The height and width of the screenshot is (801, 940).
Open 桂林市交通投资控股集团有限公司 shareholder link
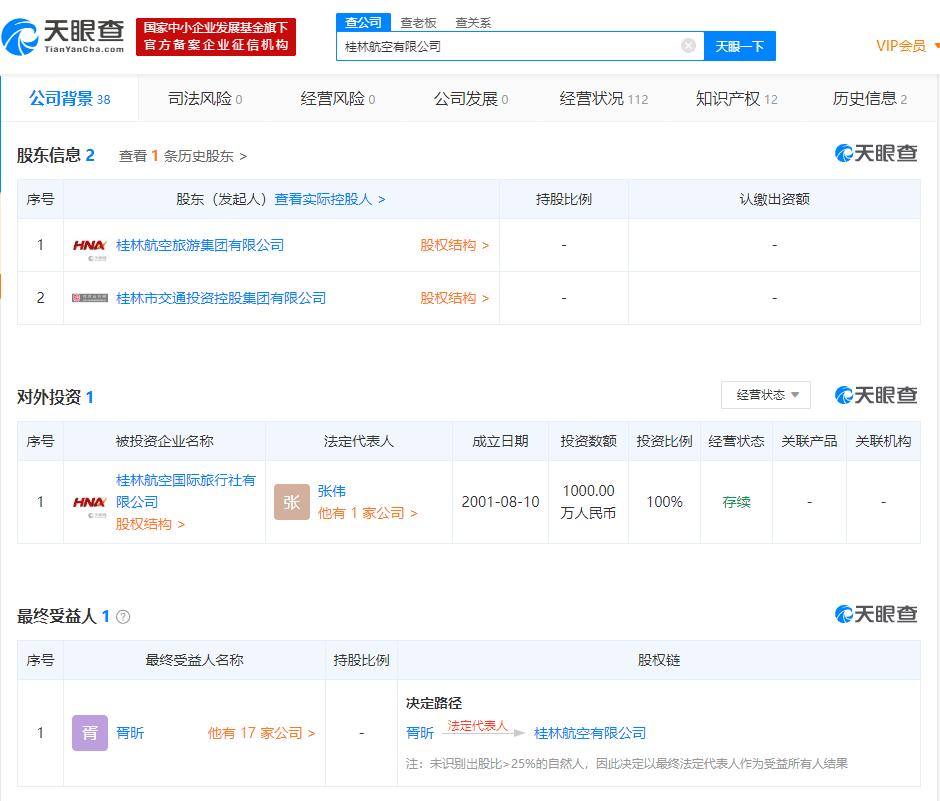pyautogui.click(x=221, y=298)
